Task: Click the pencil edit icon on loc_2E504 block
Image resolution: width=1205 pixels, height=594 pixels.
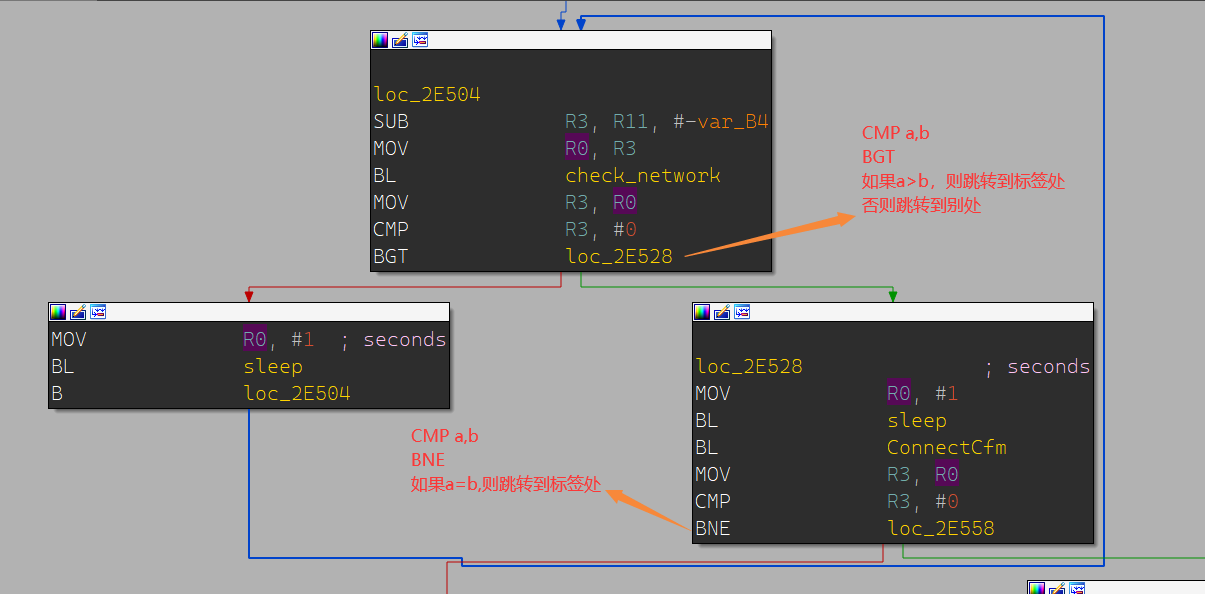Action: point(400,40)
